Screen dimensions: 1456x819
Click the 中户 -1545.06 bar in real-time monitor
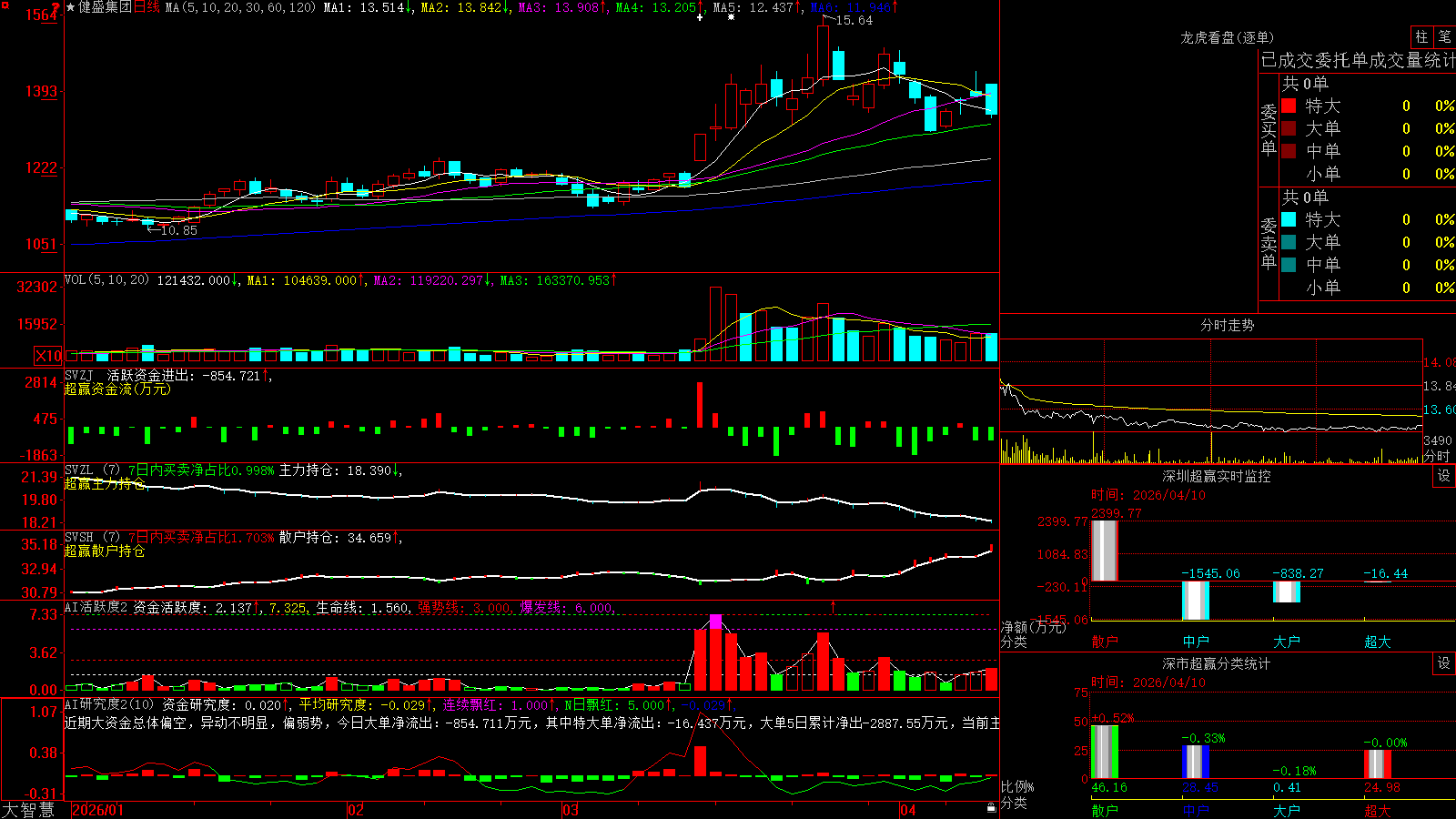pos(1196,601)
